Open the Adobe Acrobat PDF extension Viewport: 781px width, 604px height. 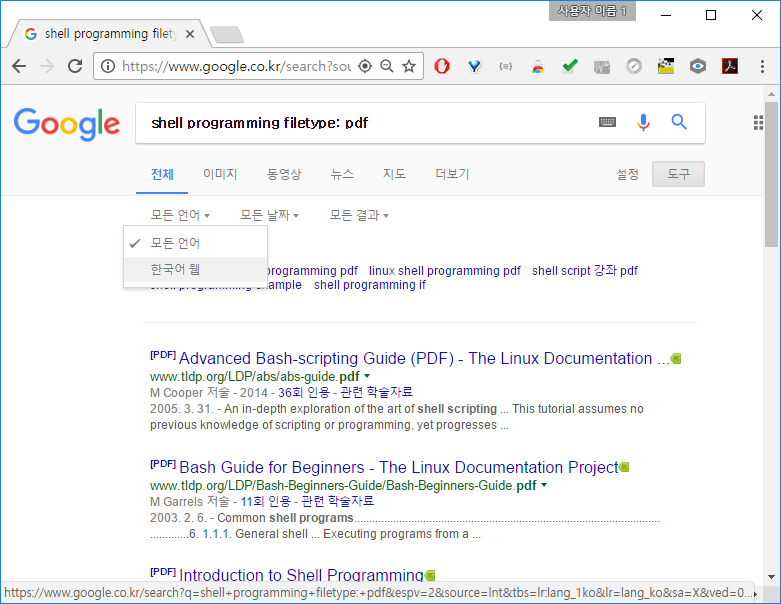(730, 66)
